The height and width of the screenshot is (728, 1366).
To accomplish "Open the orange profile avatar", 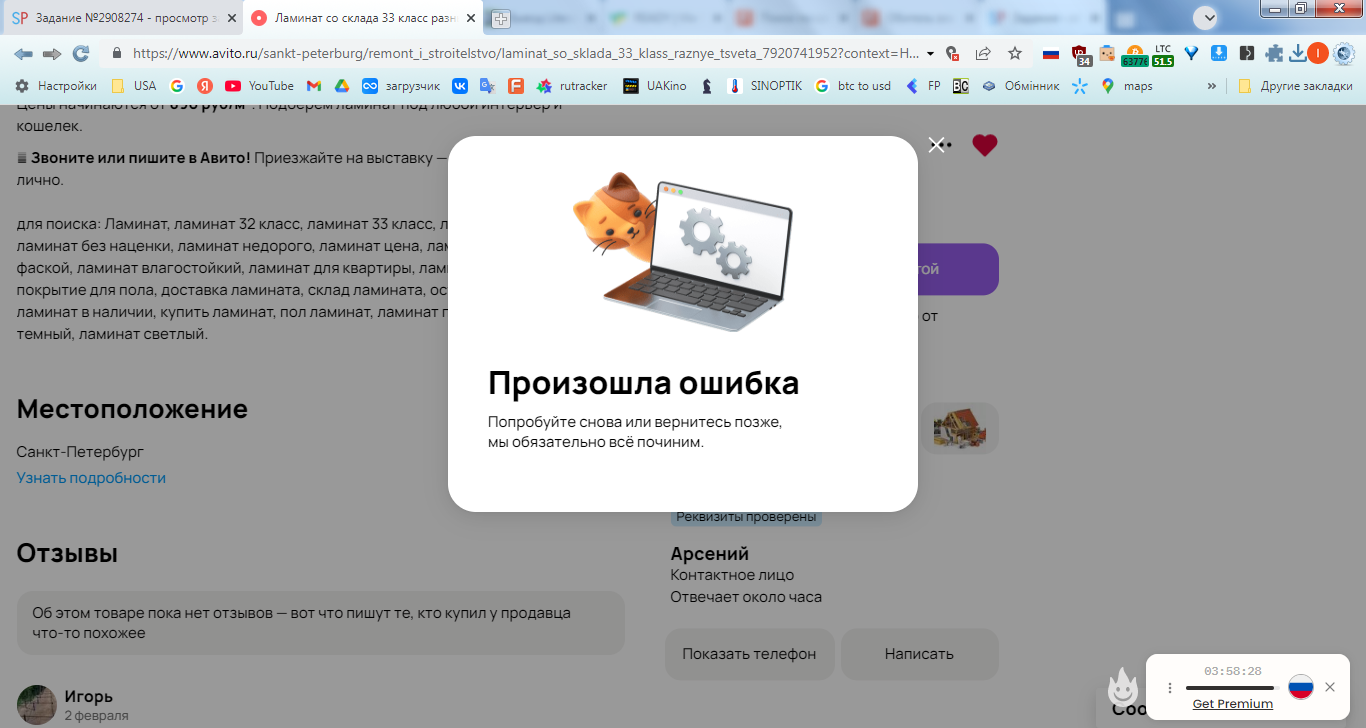I will coord(1318,53).
